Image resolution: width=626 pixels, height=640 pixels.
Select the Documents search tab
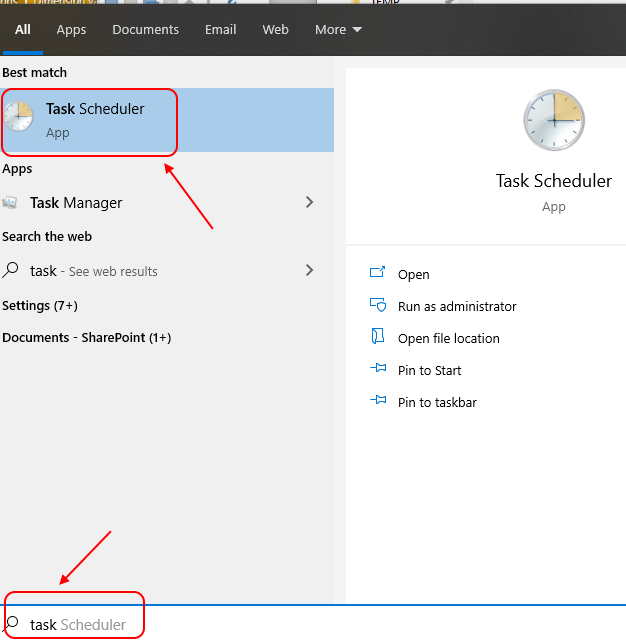tap(145, 30)
